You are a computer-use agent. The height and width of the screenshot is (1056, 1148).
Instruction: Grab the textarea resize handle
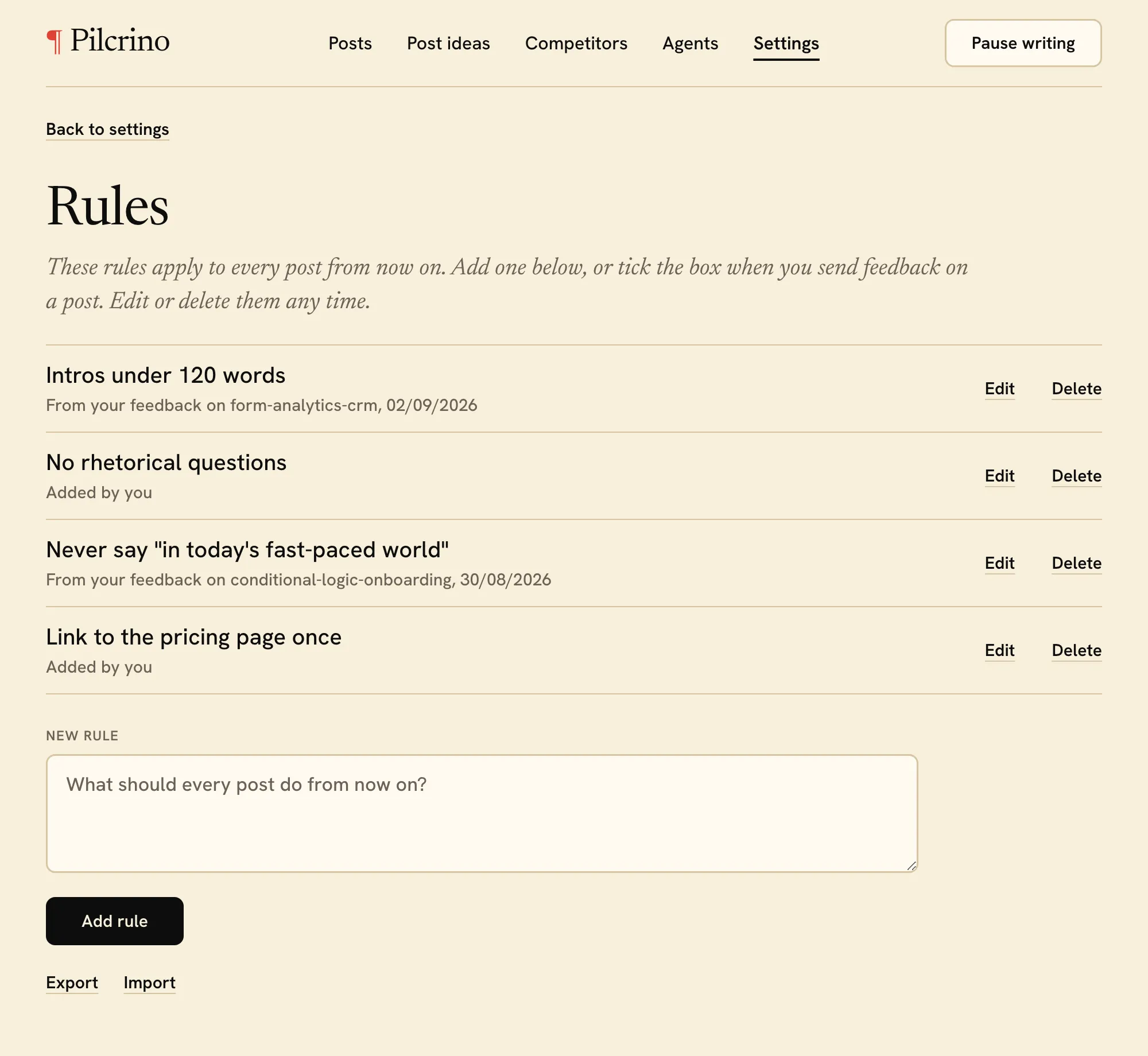(x=912, y=866)
